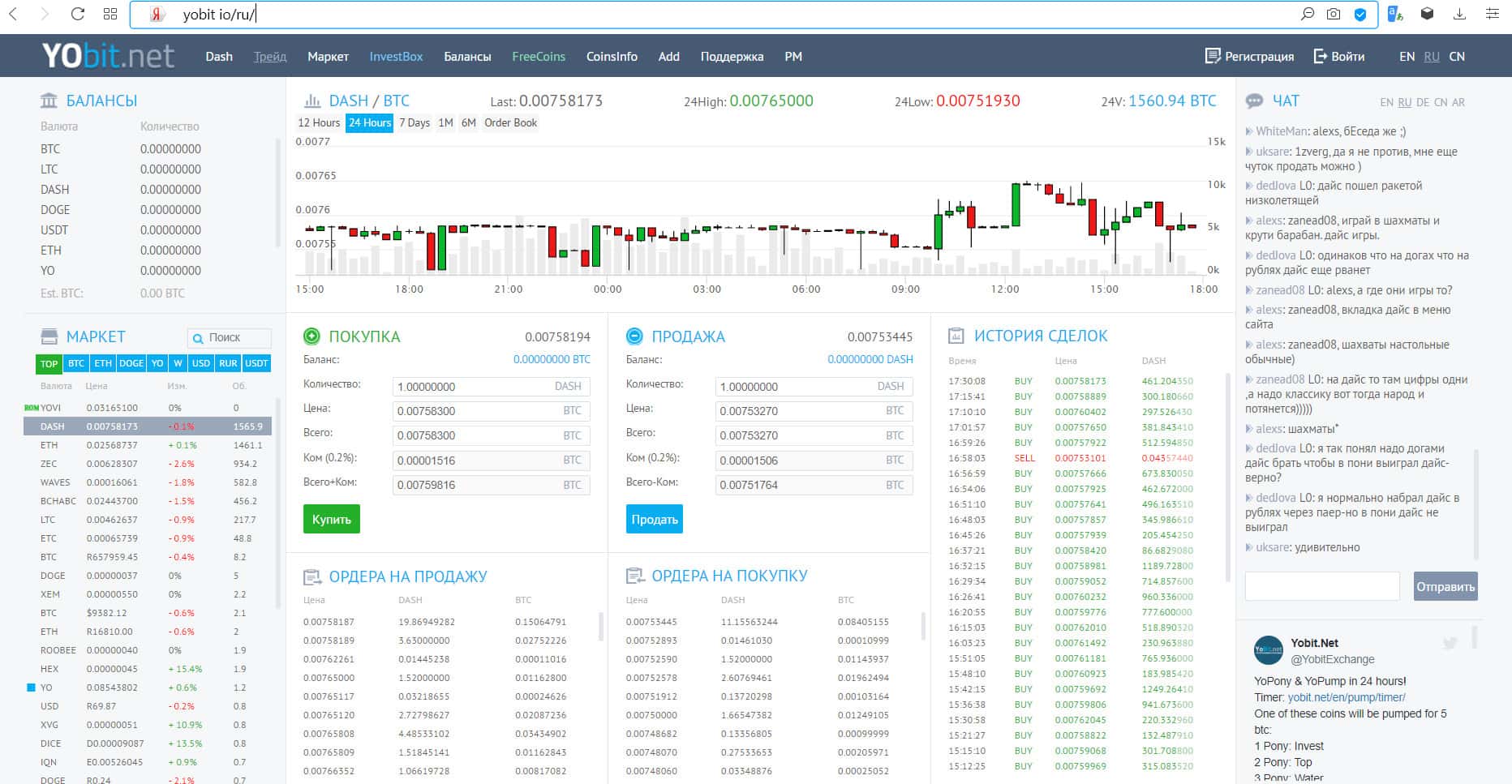Viewport: 1512px width, 784px height.
Task: Click the chat message input field
Action: [1322, 586]
